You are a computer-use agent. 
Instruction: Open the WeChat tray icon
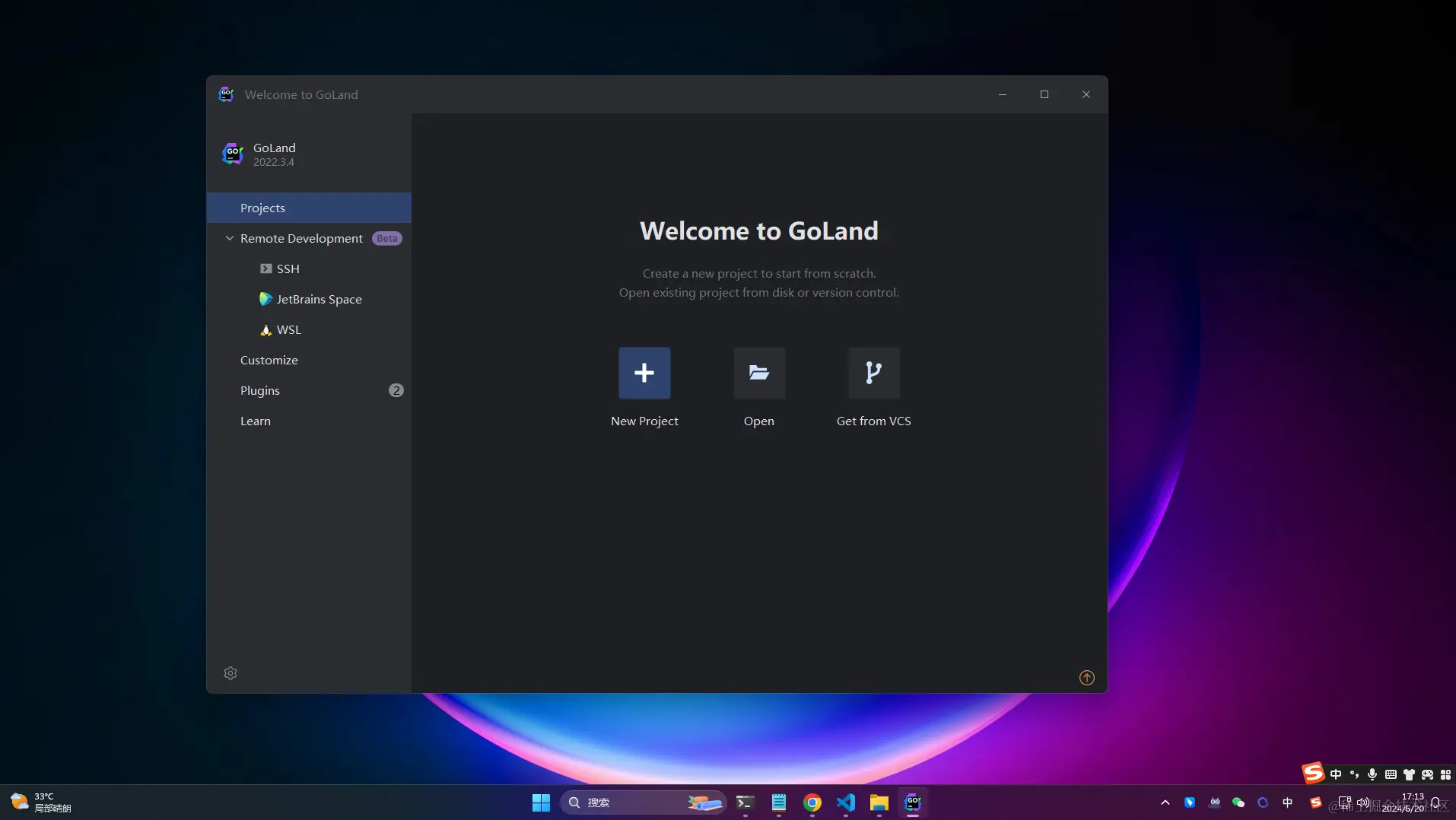[1238, 803]
